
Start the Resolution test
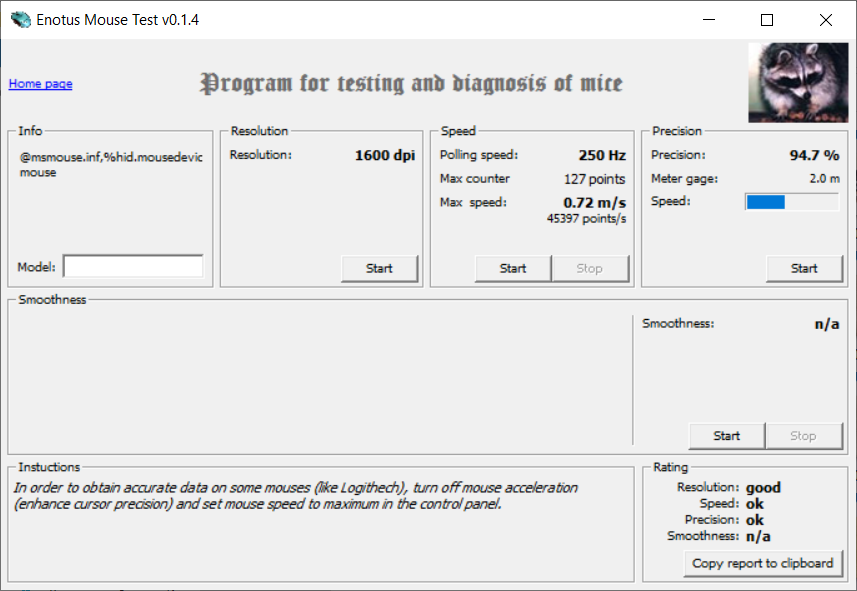379,268
